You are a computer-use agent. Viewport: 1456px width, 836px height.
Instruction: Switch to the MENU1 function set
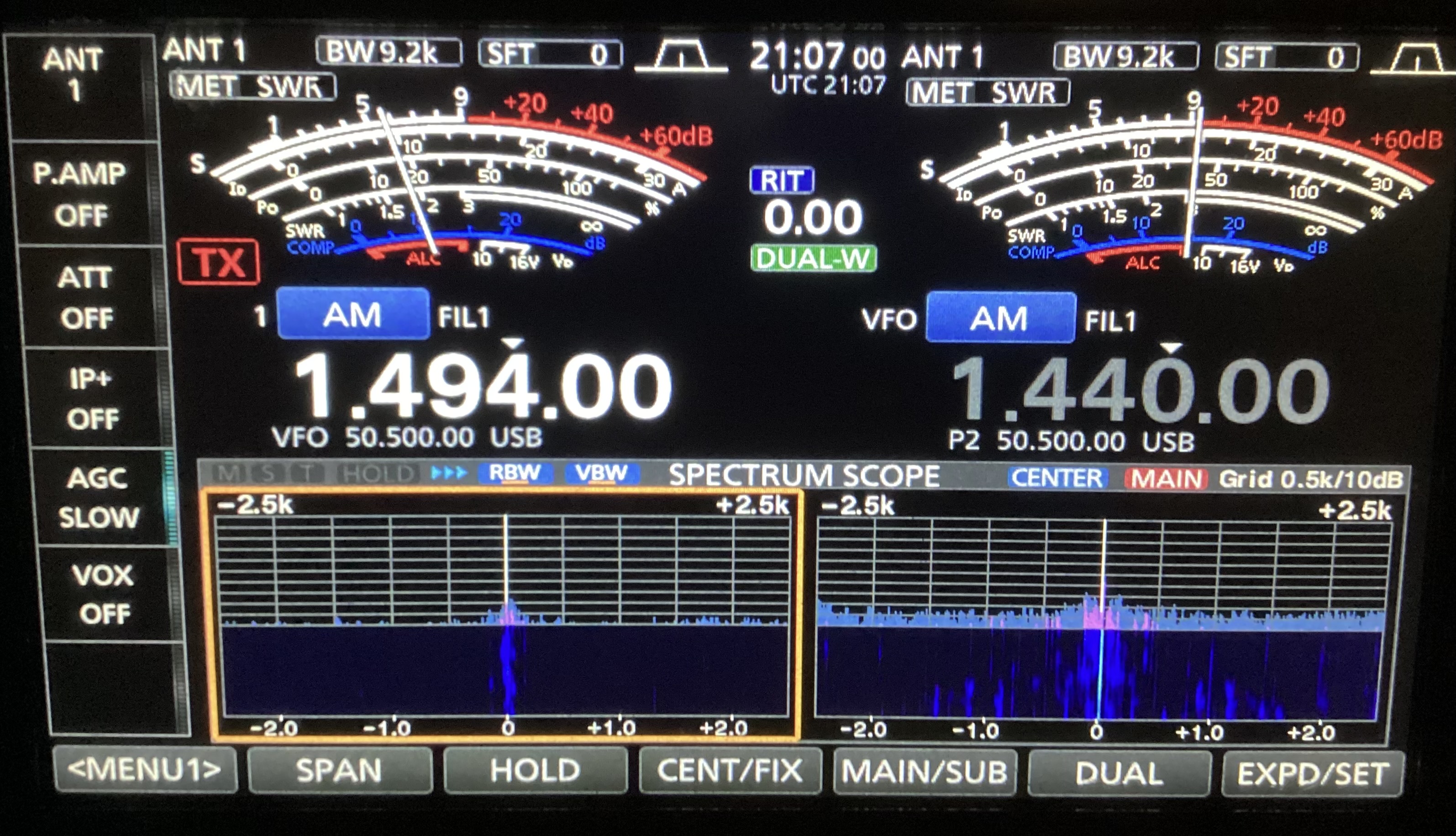pyautogui.click(x=145, y=769)
